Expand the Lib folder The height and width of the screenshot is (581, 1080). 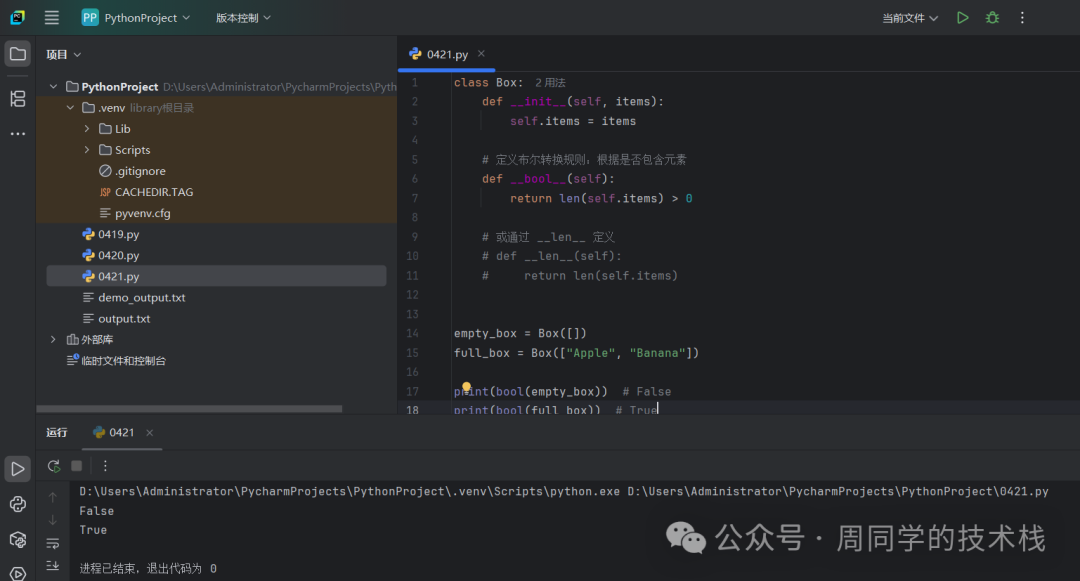88,129
